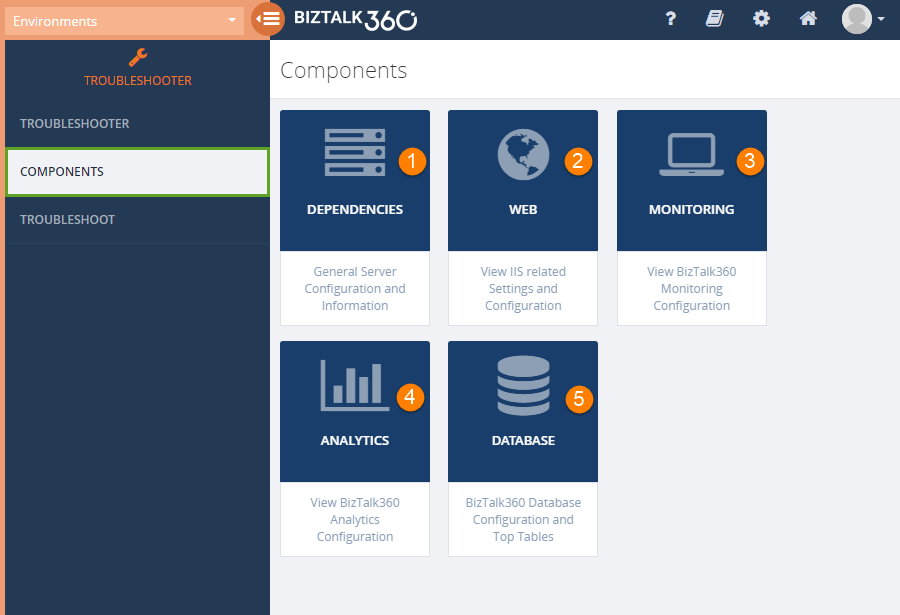The height and width of the screenshot is (615, 900).
Task: Click 'View BizTalk360 Analytics Configuration' description
Action: point(355,520)
